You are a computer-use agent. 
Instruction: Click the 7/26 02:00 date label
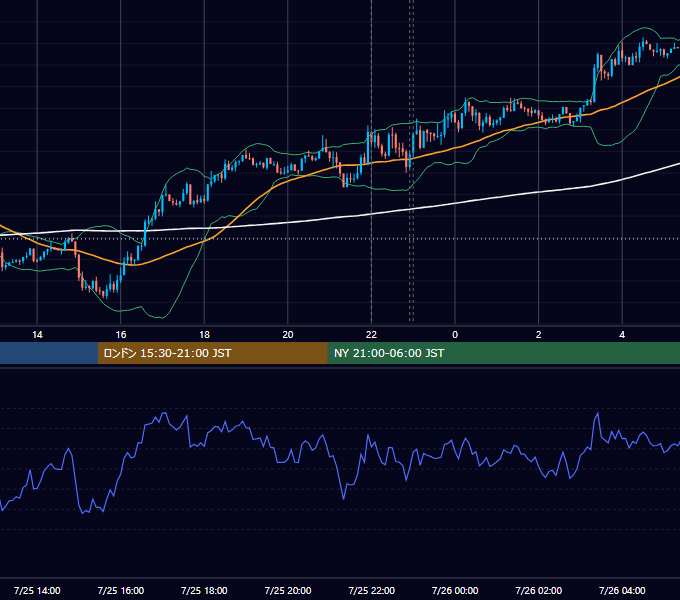[539, 590]
